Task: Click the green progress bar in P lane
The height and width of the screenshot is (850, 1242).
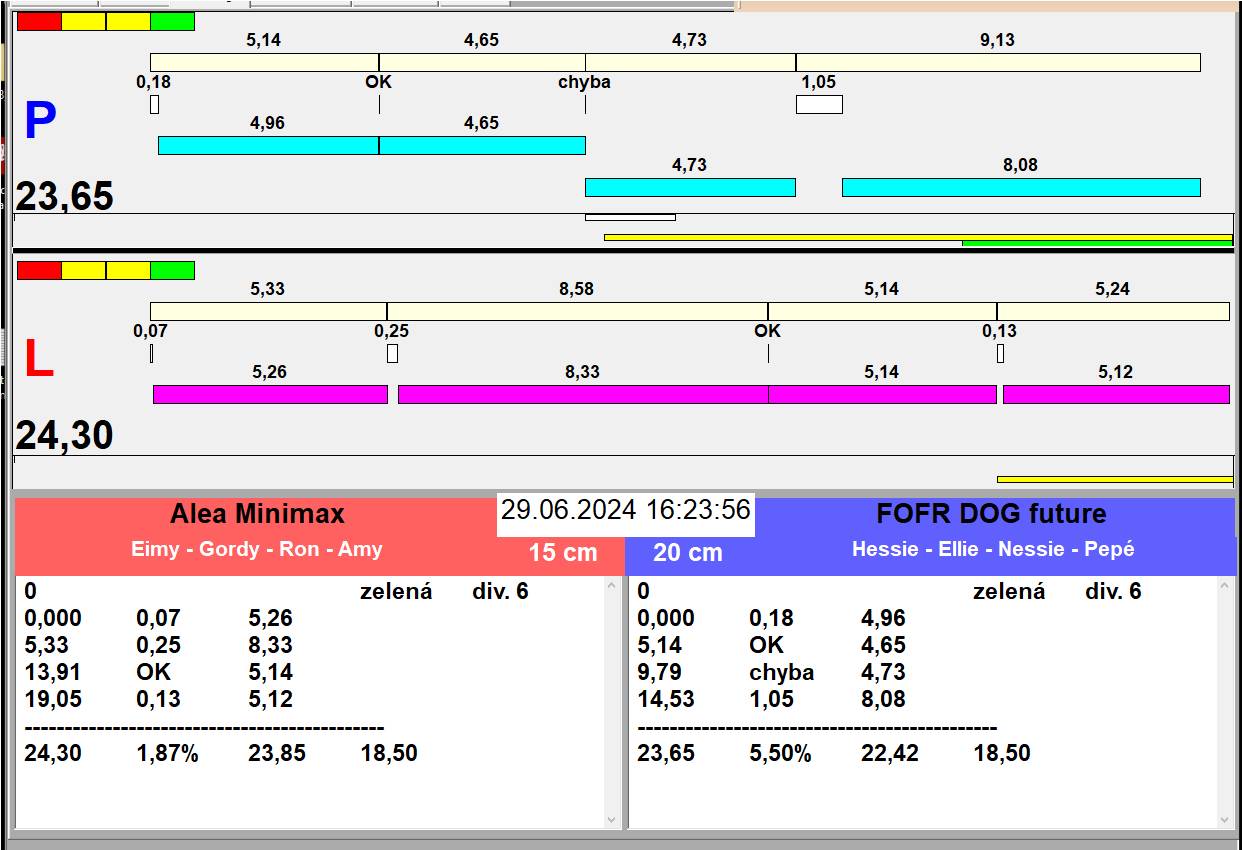Action: point(1097,243)
